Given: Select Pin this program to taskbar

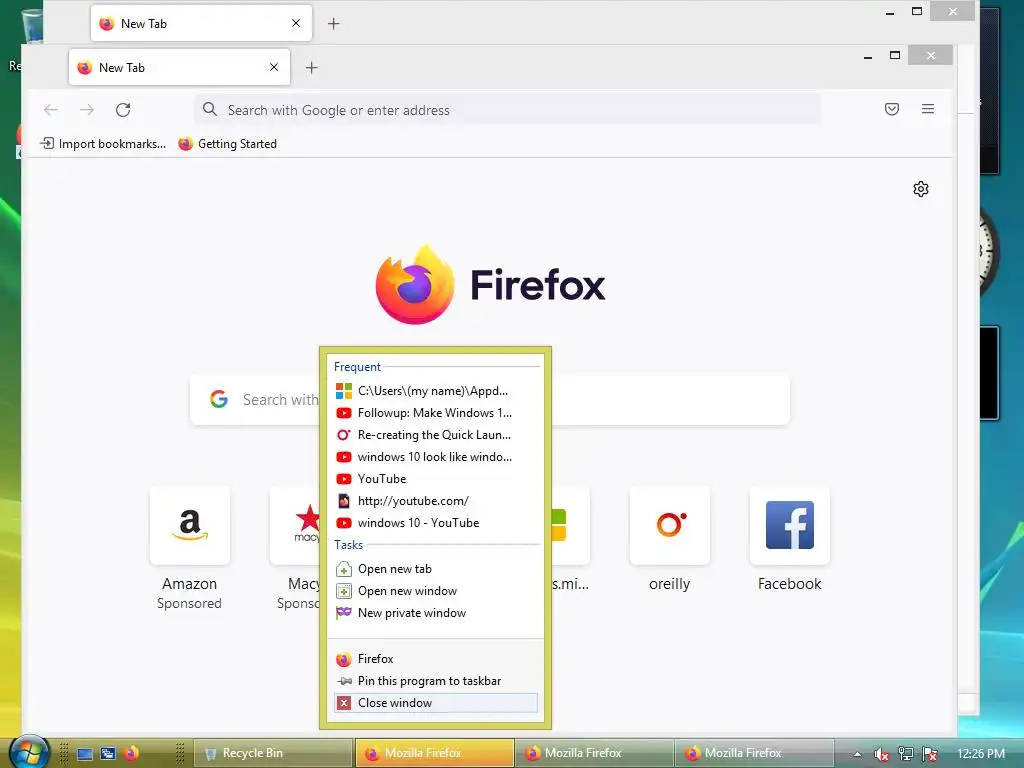Looking at the screenshot, I should click(x=436, y=680).
